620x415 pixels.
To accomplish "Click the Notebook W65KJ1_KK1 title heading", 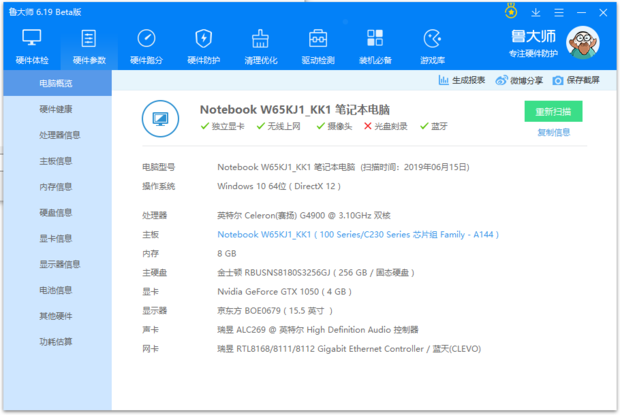I will (x=295, y=109).
